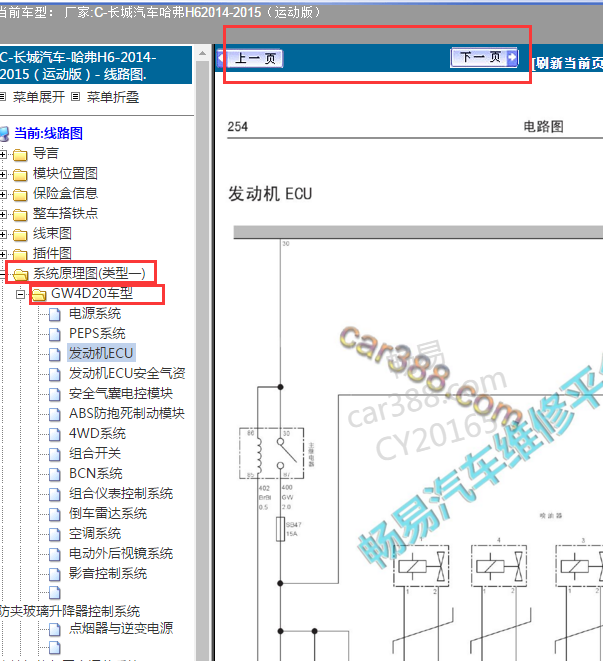Open the 4WD系统 diagram page
This screenshot has width=603, height=661.
(x=97, y=434)
